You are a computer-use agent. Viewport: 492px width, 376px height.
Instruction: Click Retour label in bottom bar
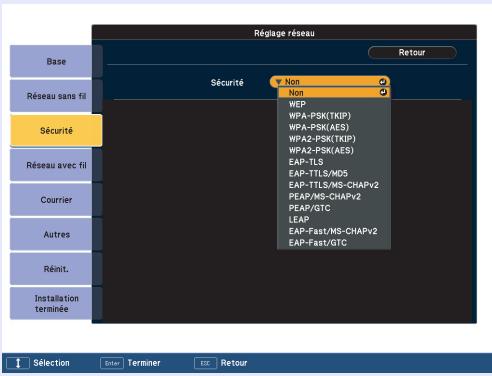pyautogui.click(x=234, y=363)
